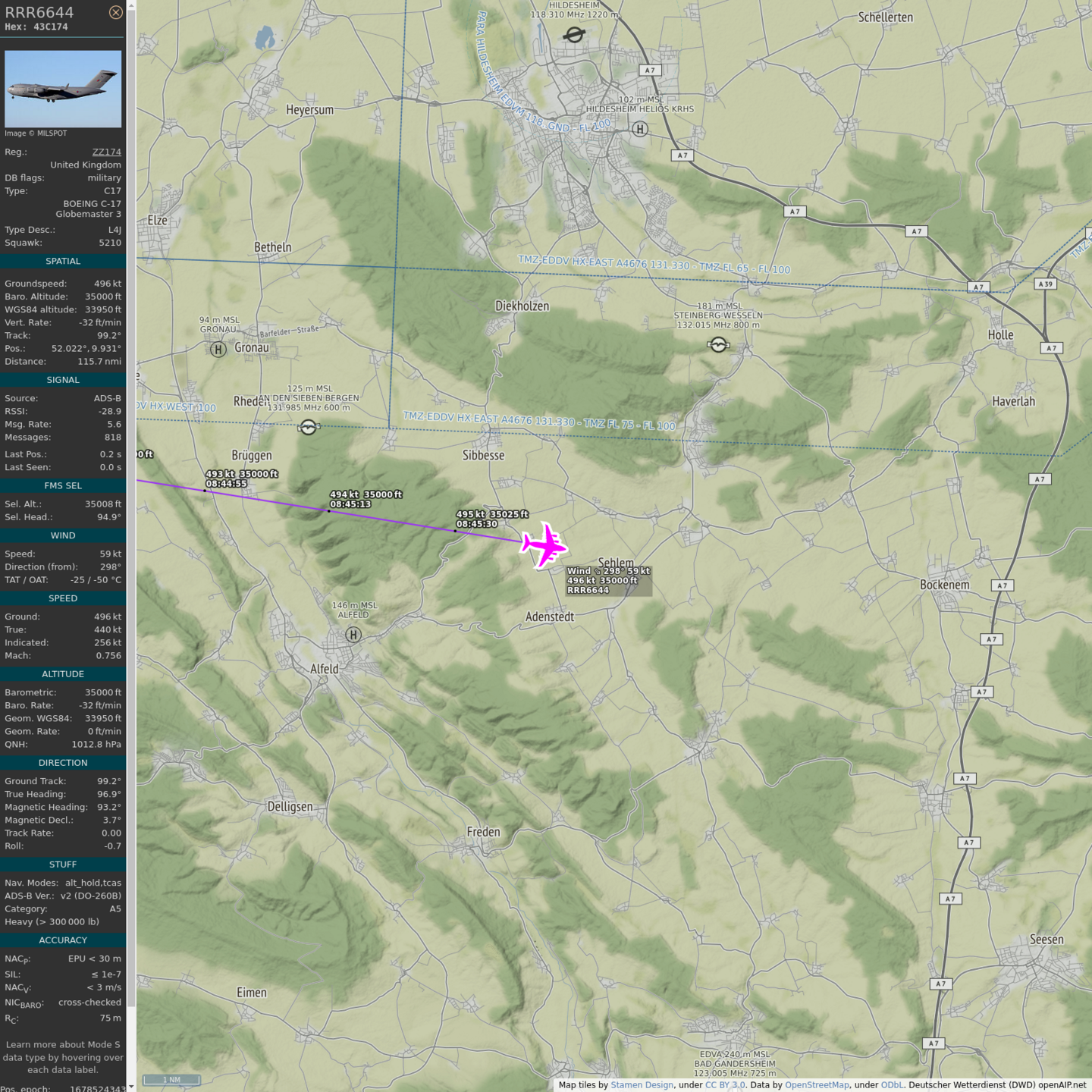
Task: Select the Gronau heliport H icon
Action: click(218, 350)
